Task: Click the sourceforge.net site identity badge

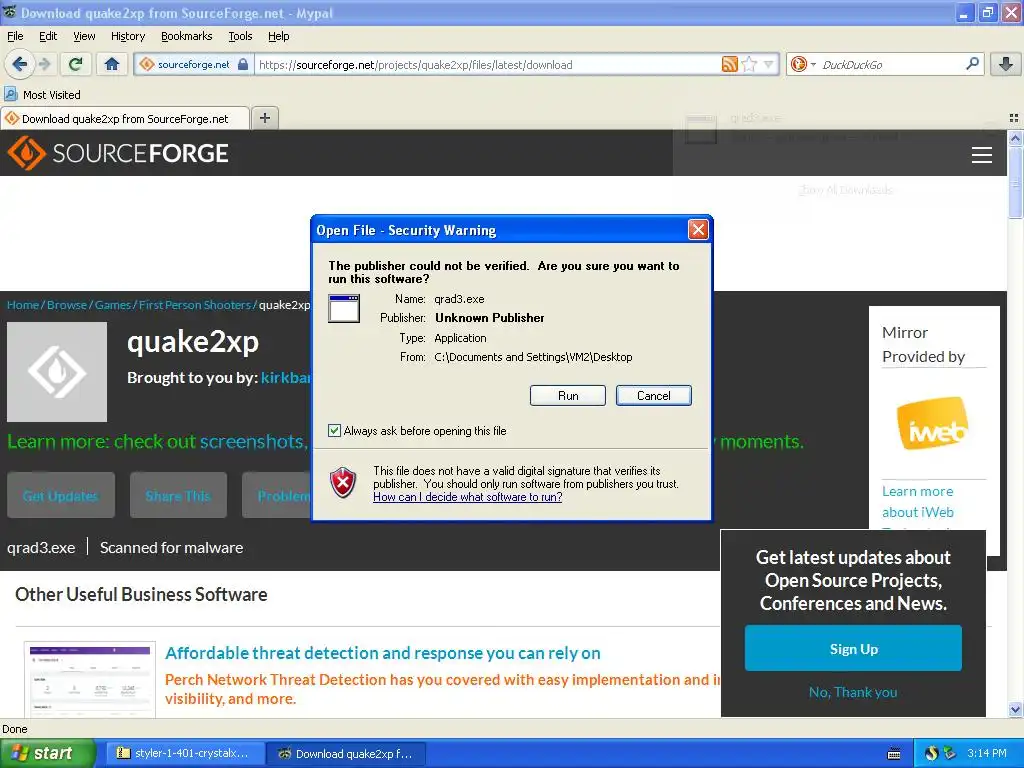Action: coord(193,65)
